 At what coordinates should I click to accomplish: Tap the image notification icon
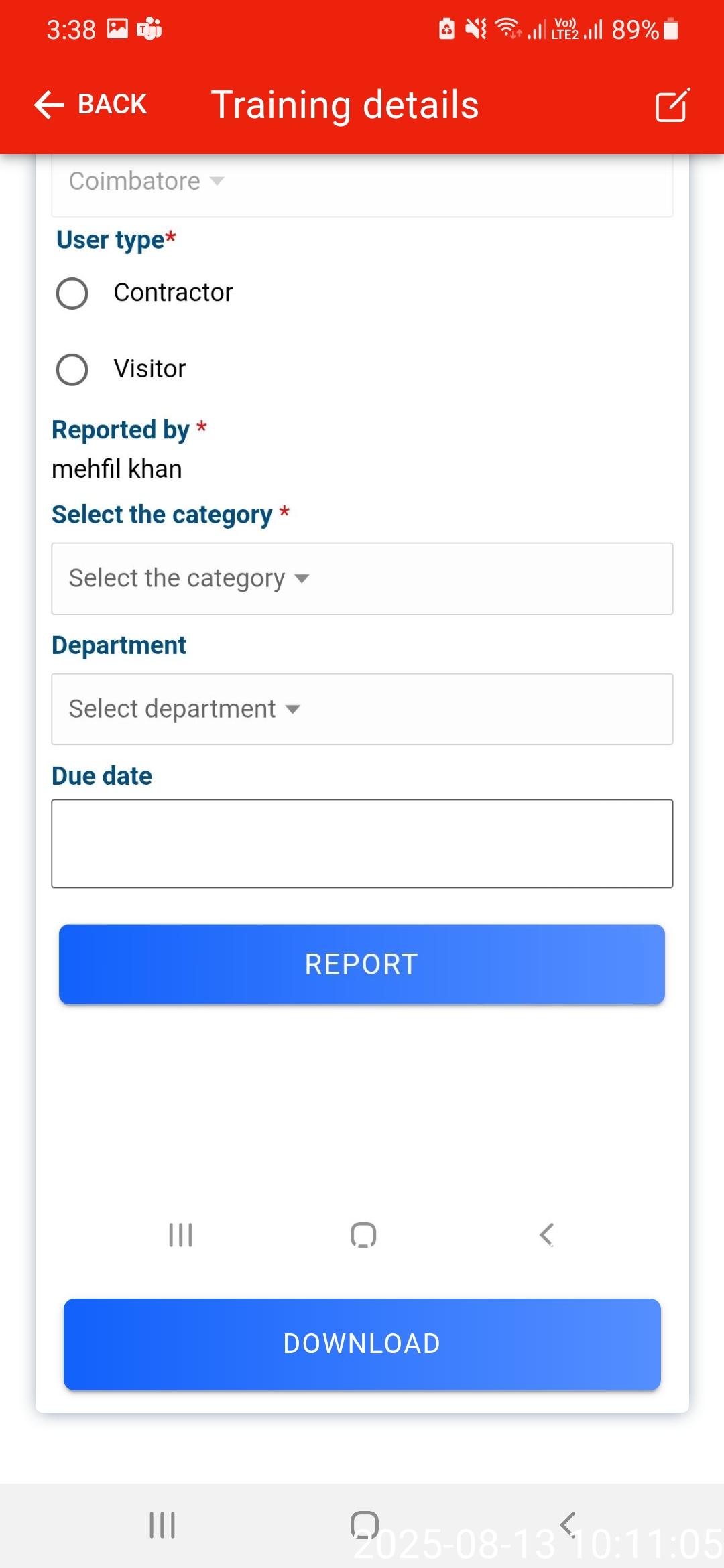point(117,29)
